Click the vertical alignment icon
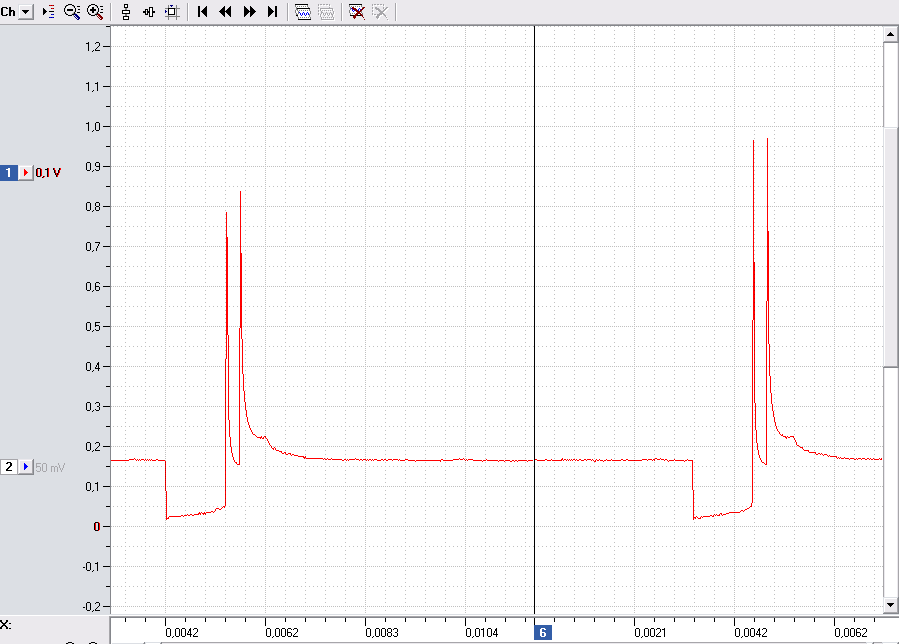Screen dimensions: 899x644 (x=126, y=11)
